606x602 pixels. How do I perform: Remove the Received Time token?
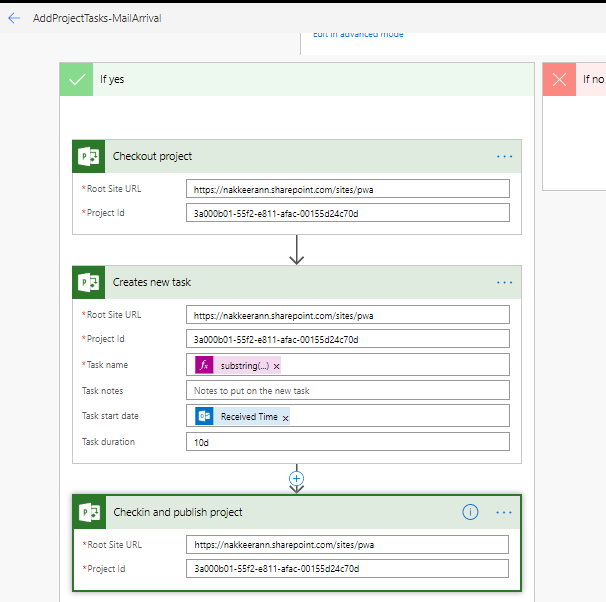click(x=285, y=417)
